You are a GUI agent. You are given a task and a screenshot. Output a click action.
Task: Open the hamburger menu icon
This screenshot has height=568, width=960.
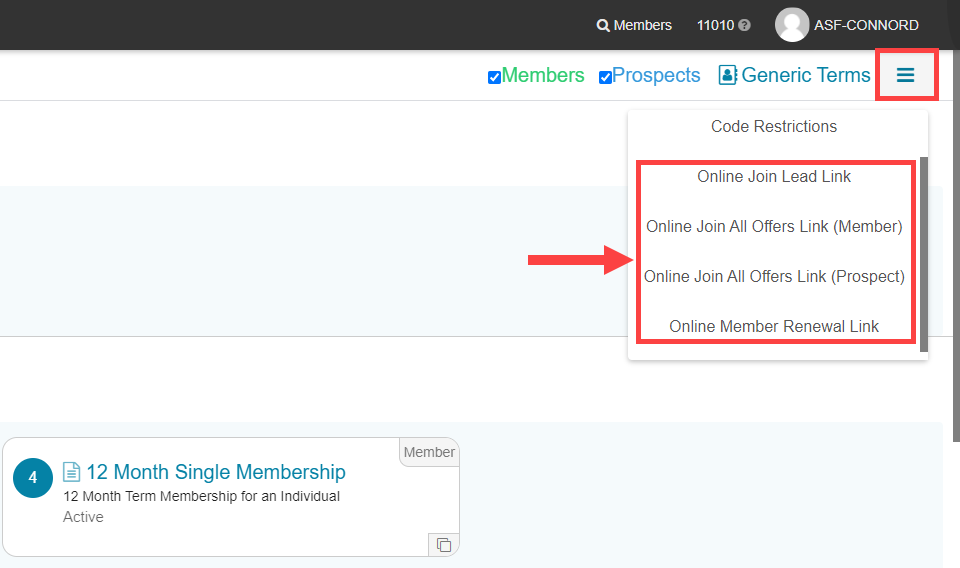point(906,75)
